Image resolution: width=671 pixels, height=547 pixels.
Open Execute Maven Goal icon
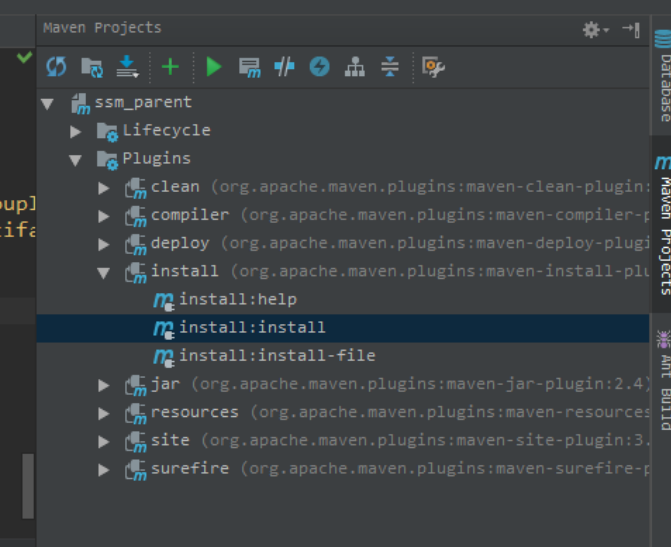pos(249,68)
